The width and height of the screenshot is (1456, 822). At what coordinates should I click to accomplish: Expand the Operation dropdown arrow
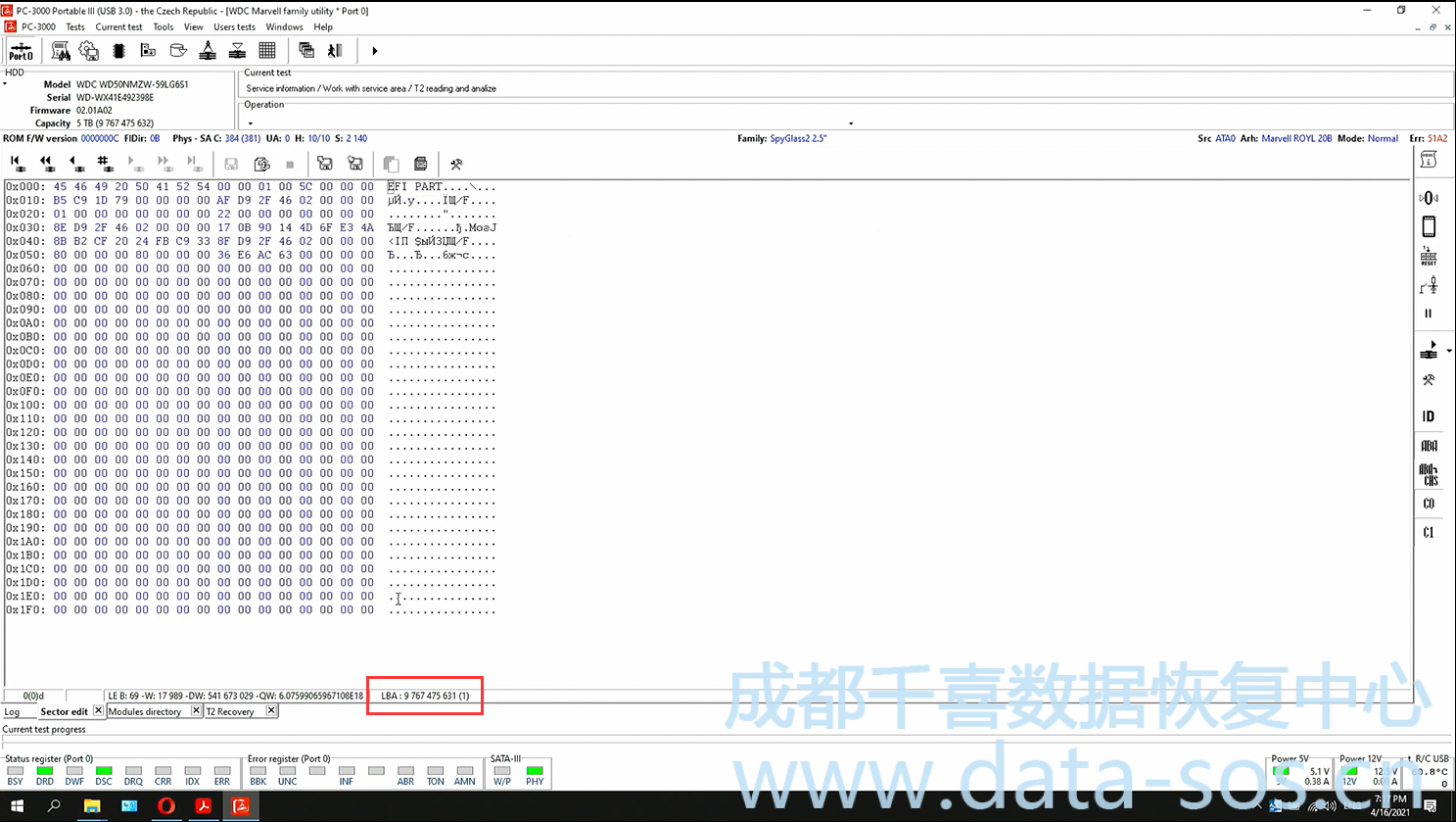tap(850, 123)
